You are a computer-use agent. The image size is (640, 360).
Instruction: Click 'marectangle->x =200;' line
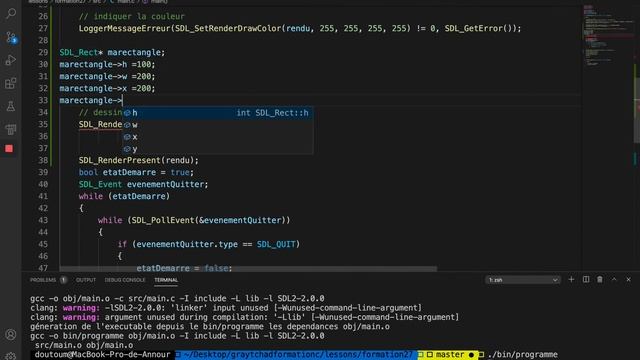pos(107,88)
